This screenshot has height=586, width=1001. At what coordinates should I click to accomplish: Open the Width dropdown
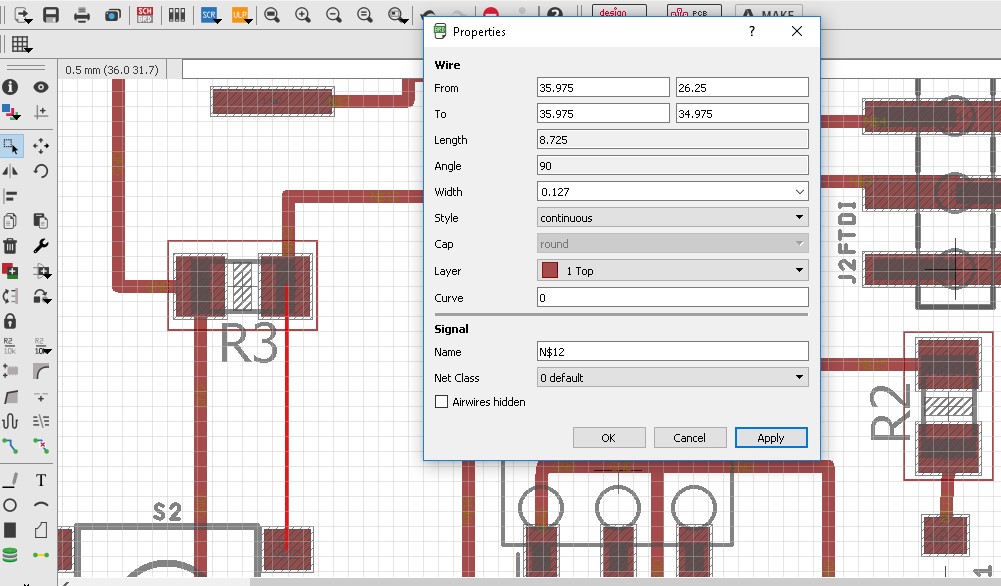799,192
